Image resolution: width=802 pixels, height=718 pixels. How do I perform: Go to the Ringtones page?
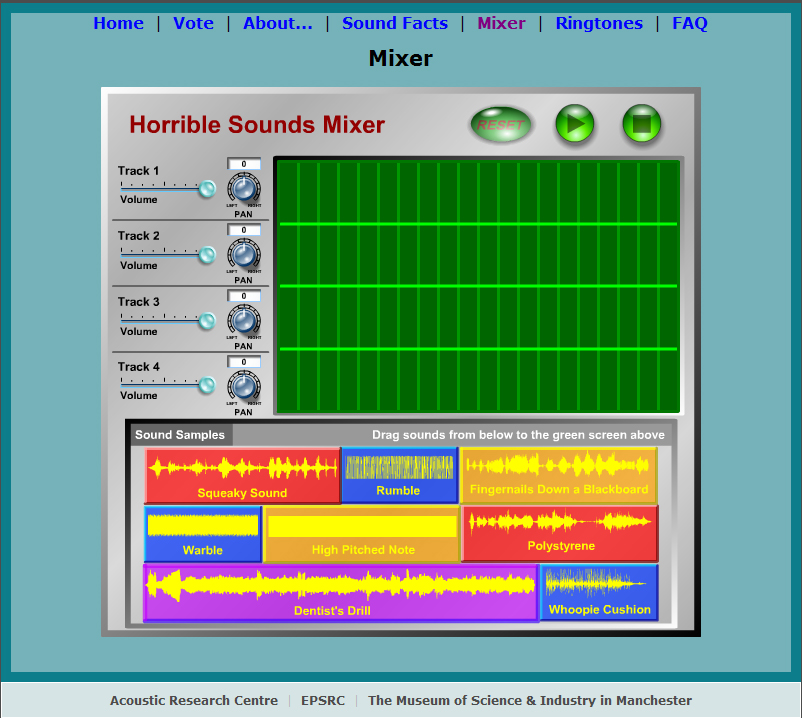(599, 23)
